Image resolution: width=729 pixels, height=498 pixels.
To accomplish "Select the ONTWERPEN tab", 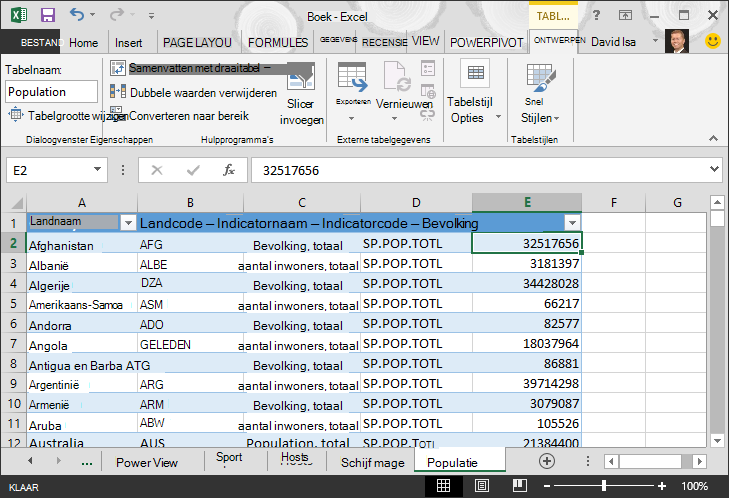I will pyautogui.click(x=559, y=40).
